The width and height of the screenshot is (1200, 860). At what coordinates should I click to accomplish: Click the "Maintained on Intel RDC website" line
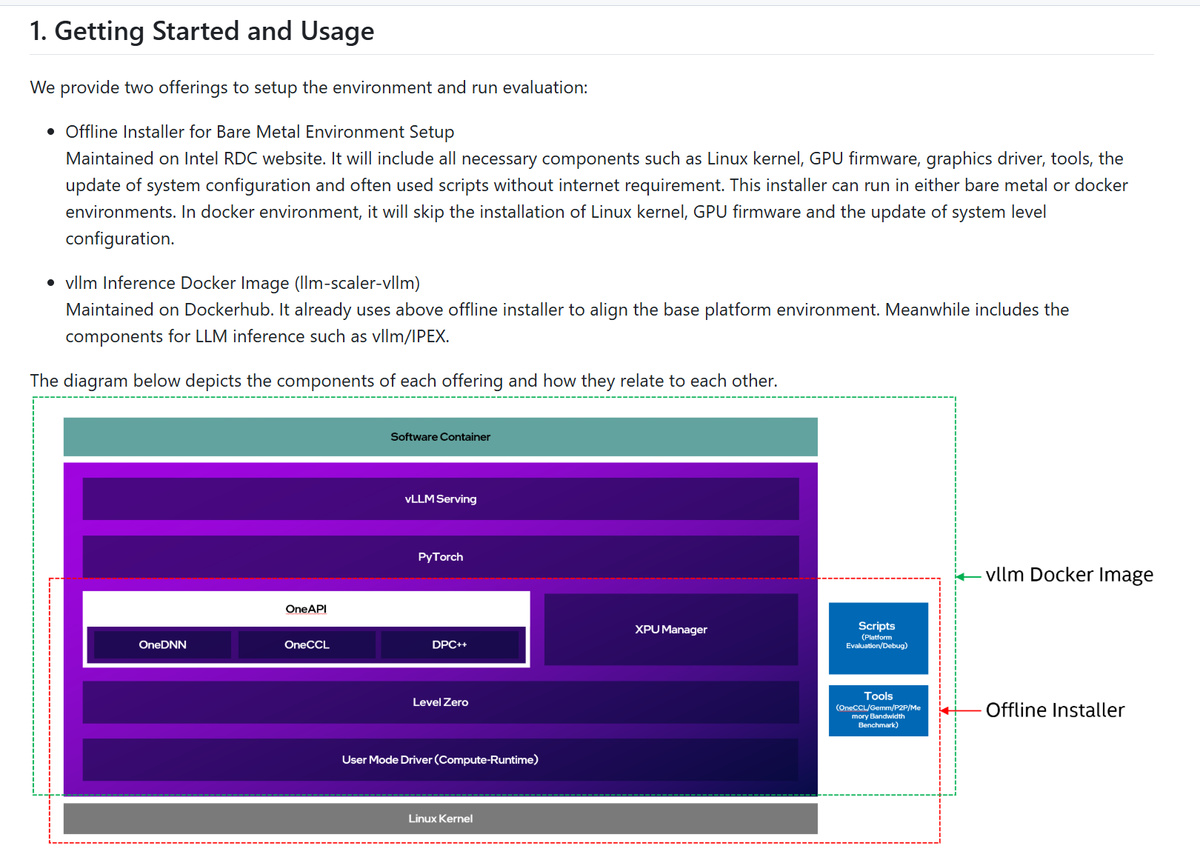pos(594,159)
